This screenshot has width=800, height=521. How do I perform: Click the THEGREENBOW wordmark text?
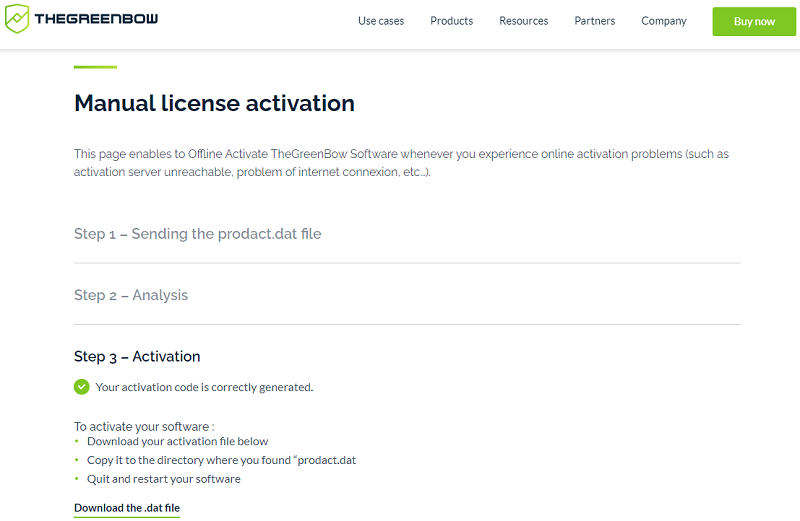[x=96, y=20]
